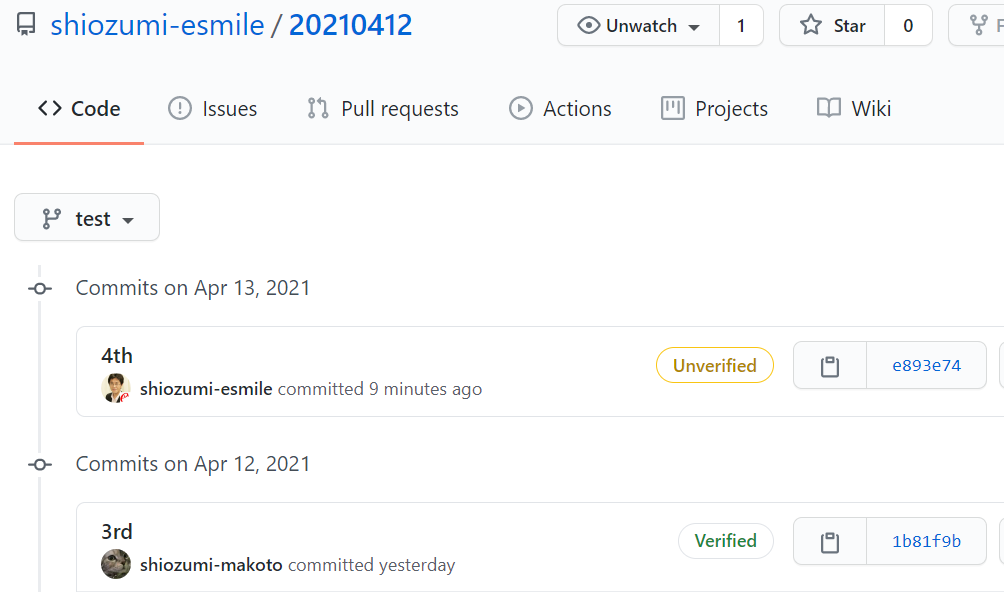
Task: Go to the Projects tab
Action: tap(714, 109)
